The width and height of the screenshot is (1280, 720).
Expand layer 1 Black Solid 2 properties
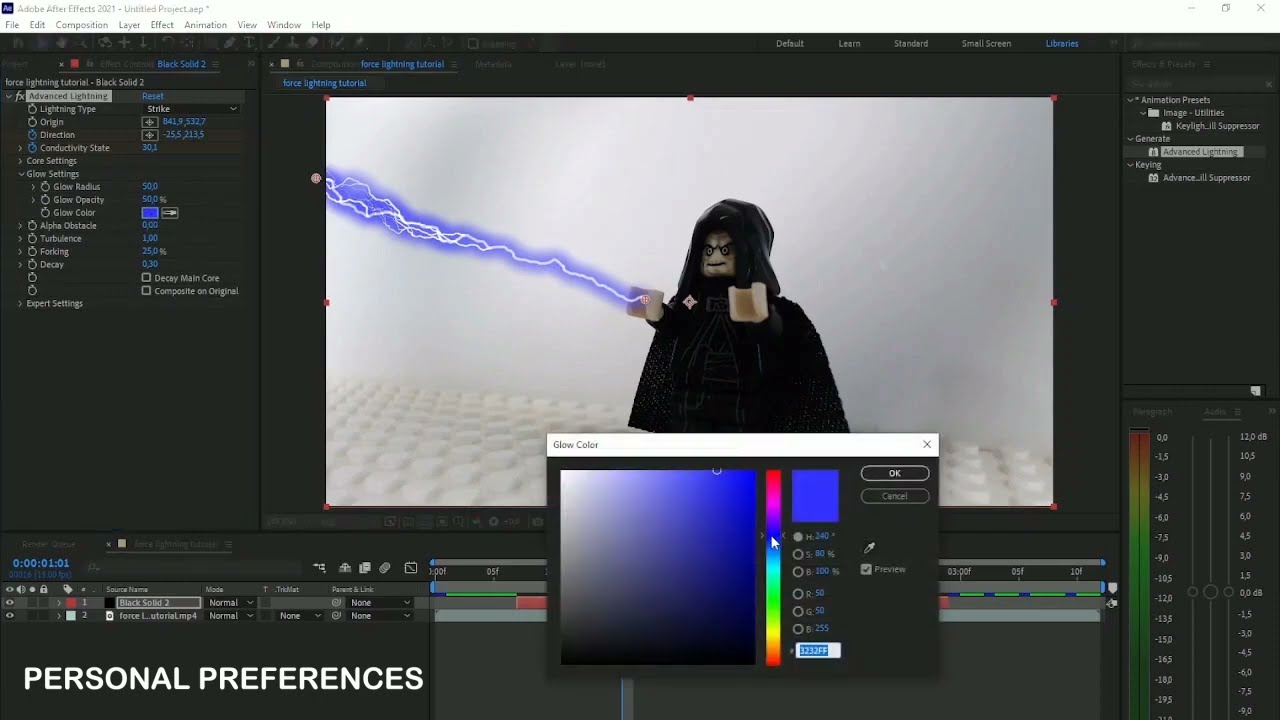(58, 603)
